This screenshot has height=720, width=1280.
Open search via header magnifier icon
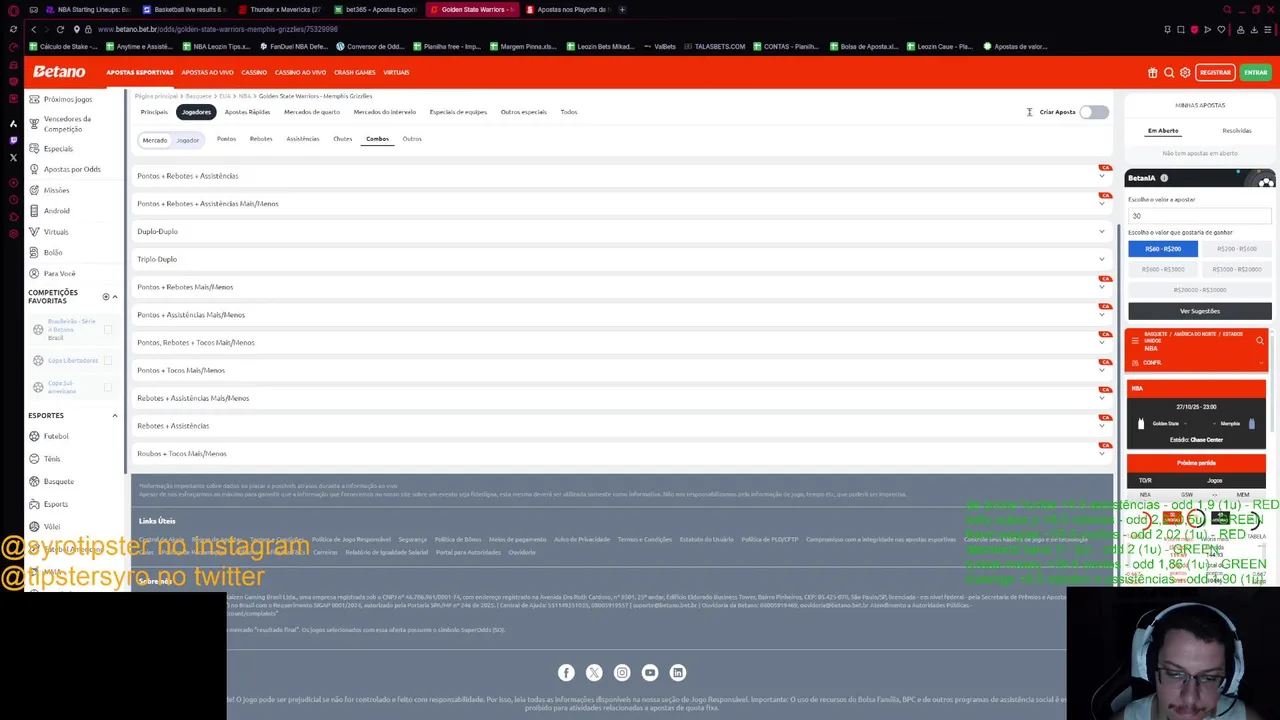point(1169,72)
